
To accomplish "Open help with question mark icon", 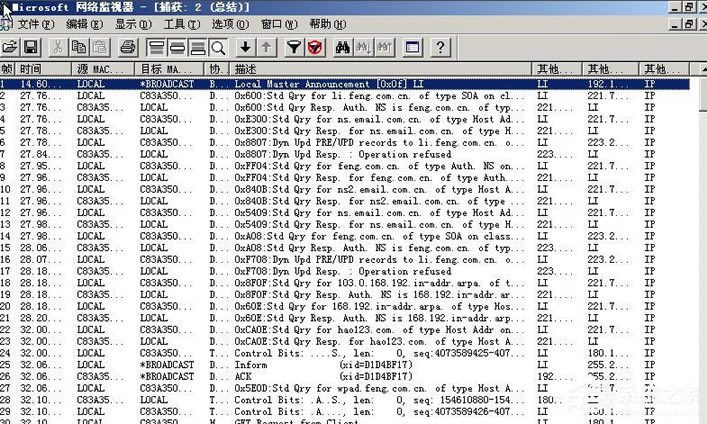I will click(x=440, y=47).
